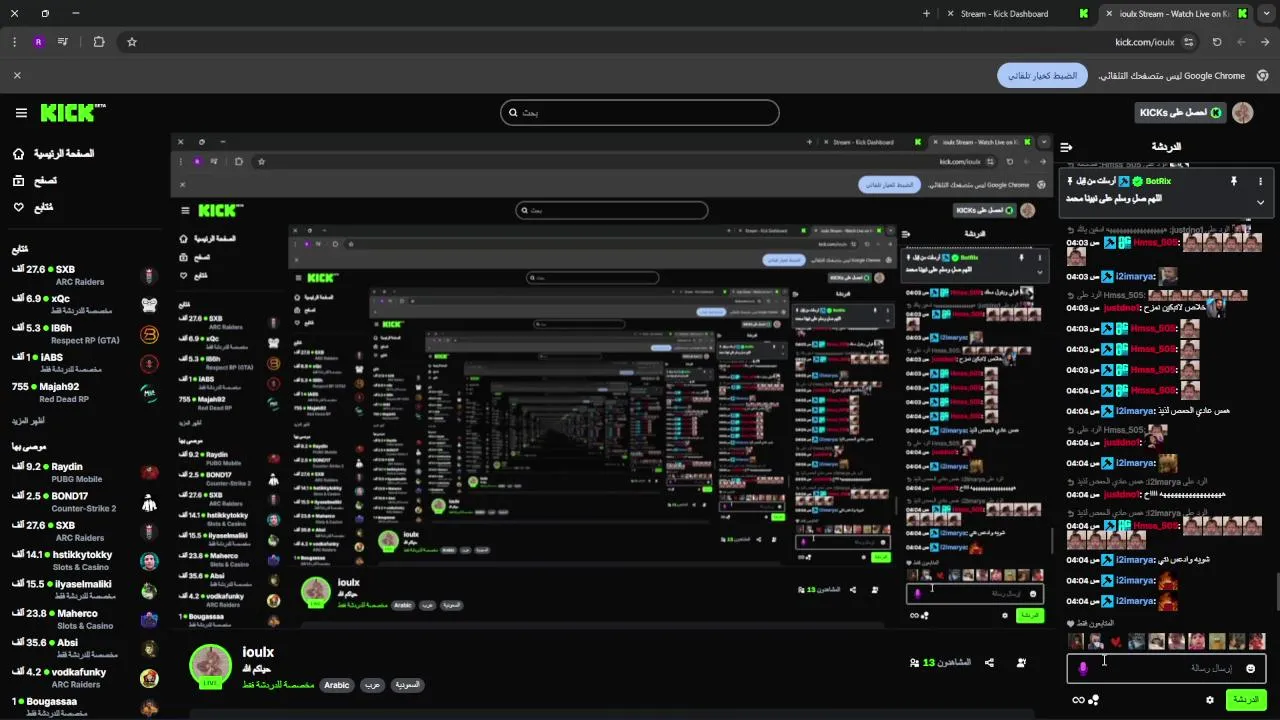This screenshot has width=1280, height=720.
Task: Go back in Chrome history
Action: (x=1264, y=42)
